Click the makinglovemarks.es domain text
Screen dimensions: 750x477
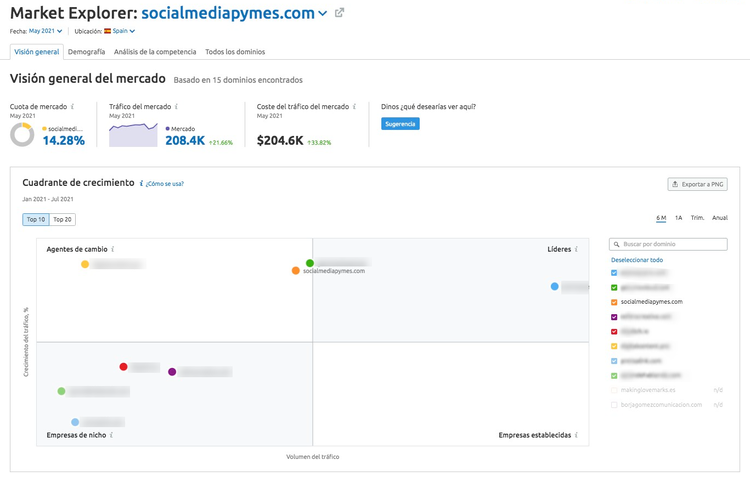pos(648,390)
